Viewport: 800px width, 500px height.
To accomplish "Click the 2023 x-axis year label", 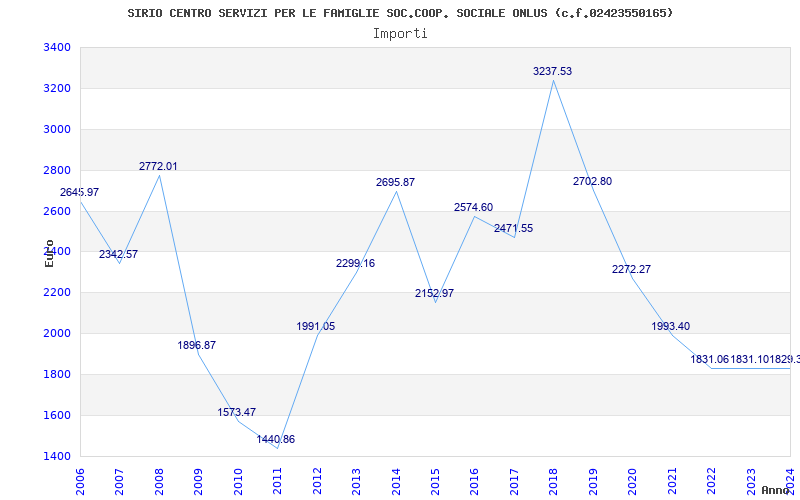I will [751, 481].
